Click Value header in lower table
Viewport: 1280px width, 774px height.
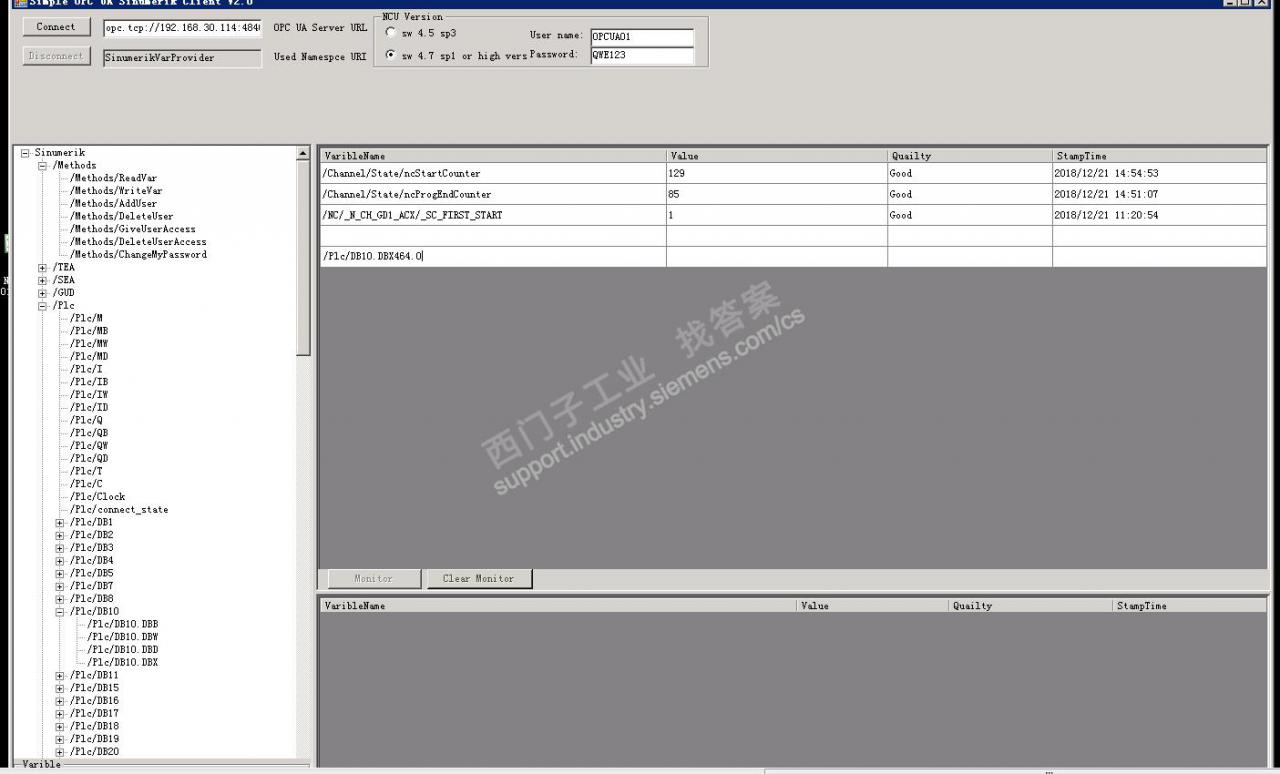(x=873, y=606)
